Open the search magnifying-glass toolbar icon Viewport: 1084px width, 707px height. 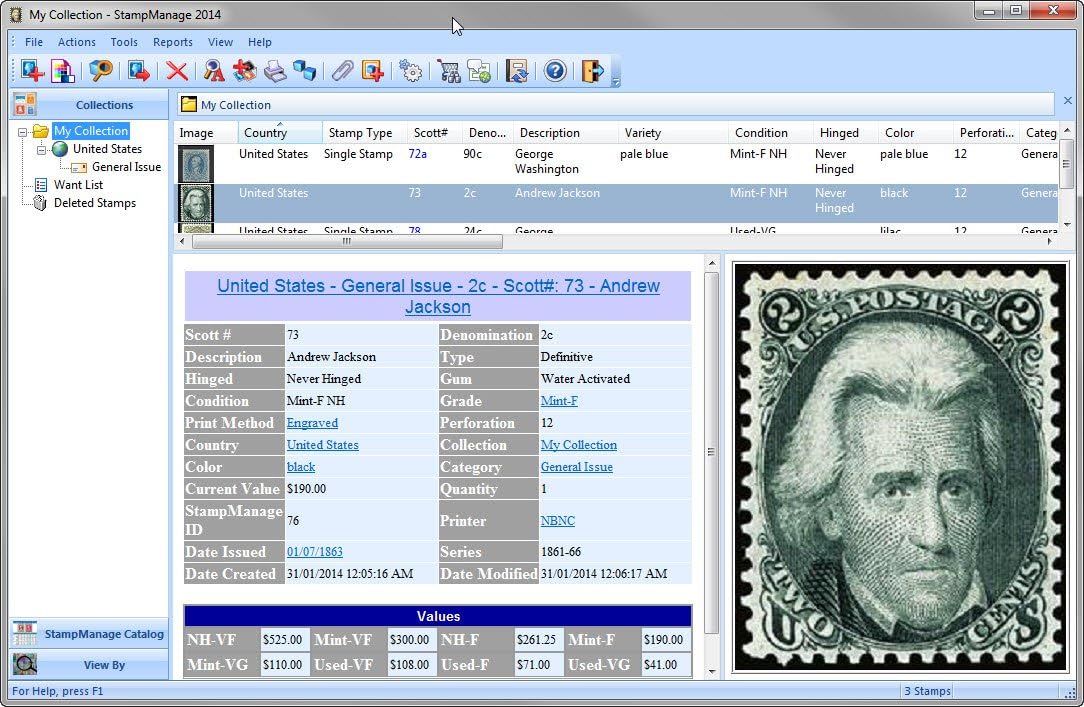pos(100,71)
